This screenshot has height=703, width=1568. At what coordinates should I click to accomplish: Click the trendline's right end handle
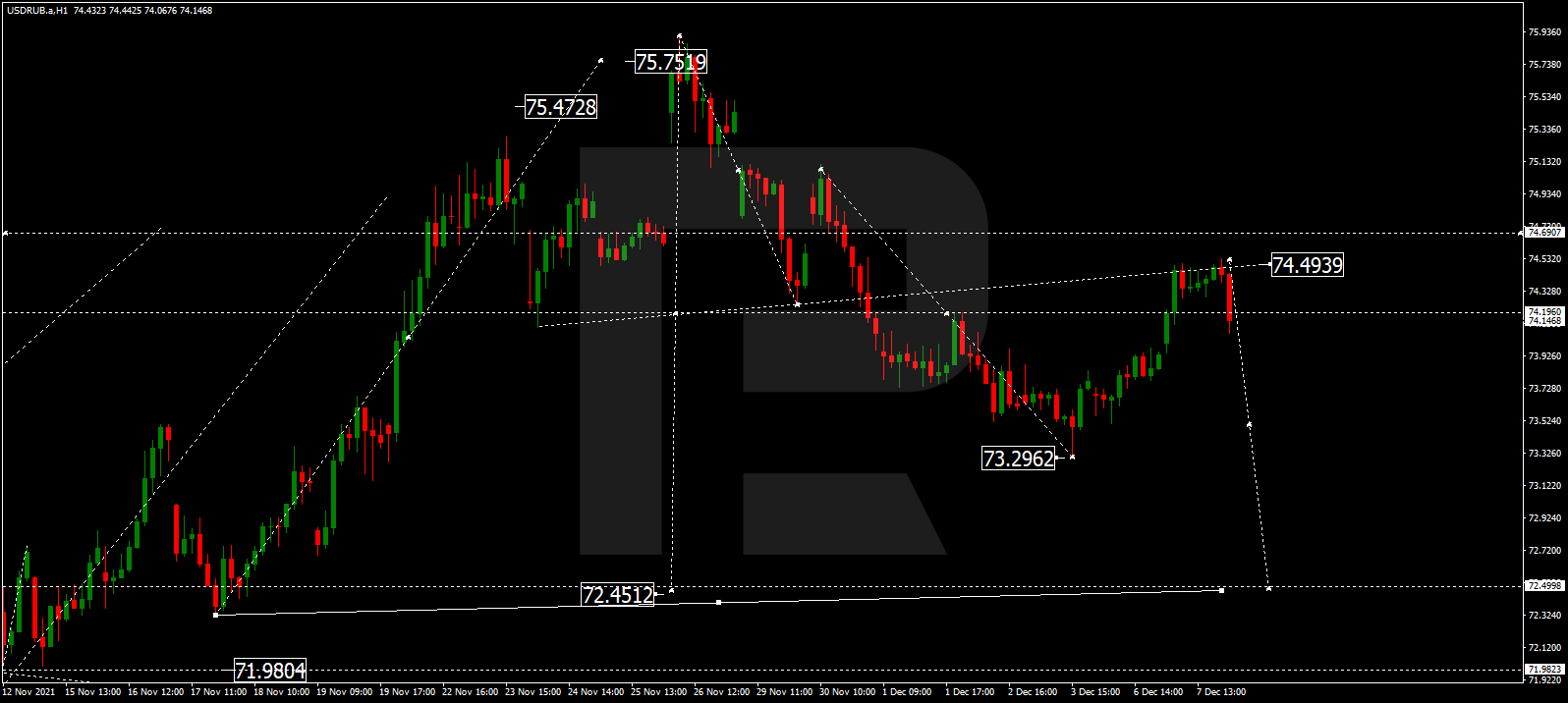click(x=1221, y=590)
